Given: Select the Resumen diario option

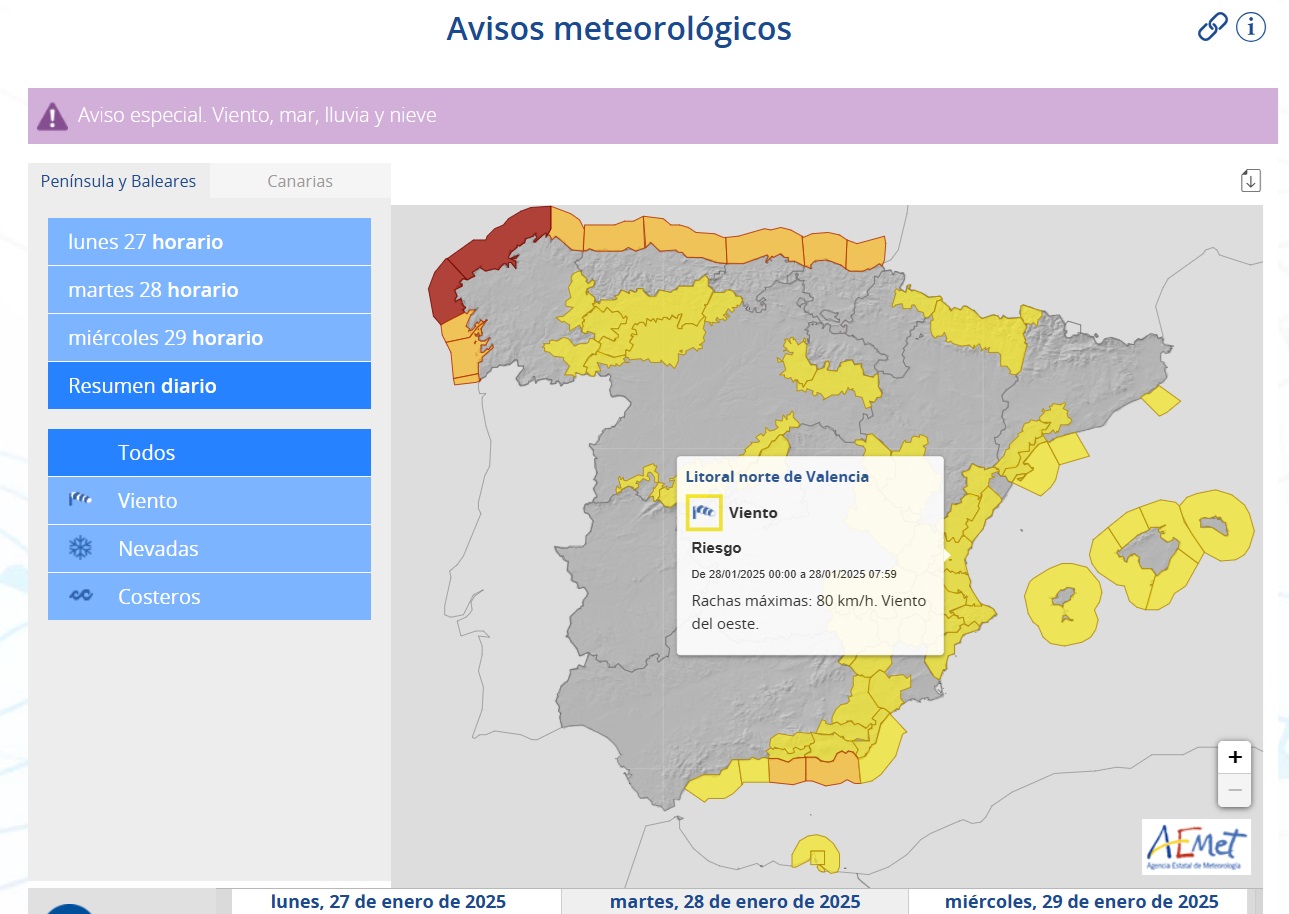Looking at the screenshot, I should pyautogui.click(x=209, y=386).
